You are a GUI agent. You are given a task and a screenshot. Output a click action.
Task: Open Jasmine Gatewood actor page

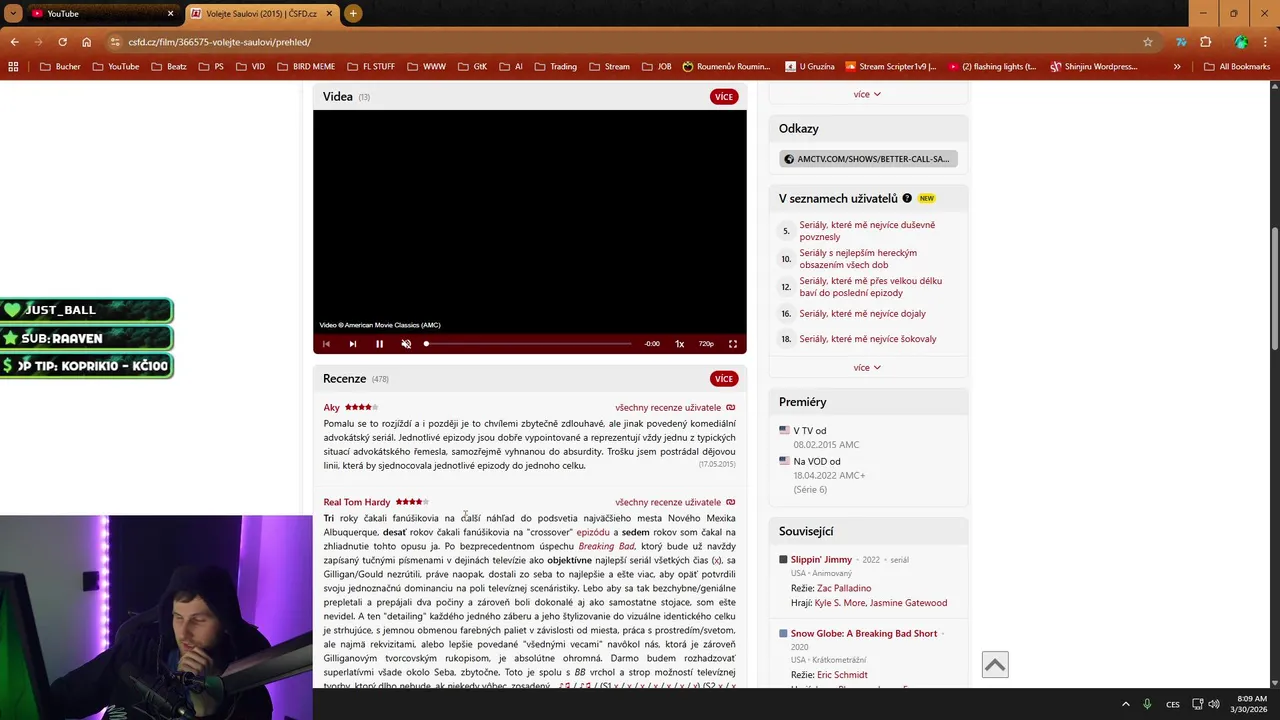coord(908,603)
